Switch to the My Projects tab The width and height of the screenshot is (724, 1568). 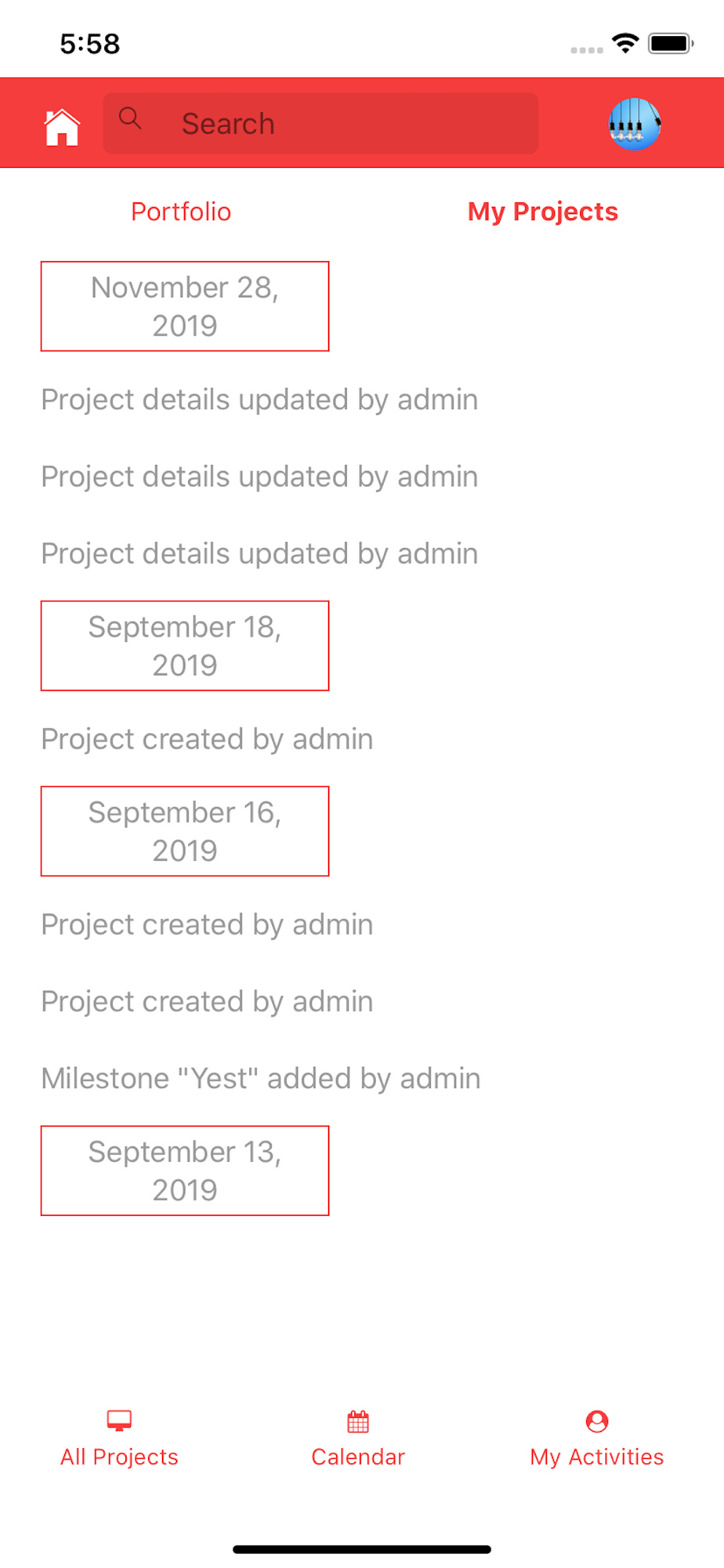point(543,212)
